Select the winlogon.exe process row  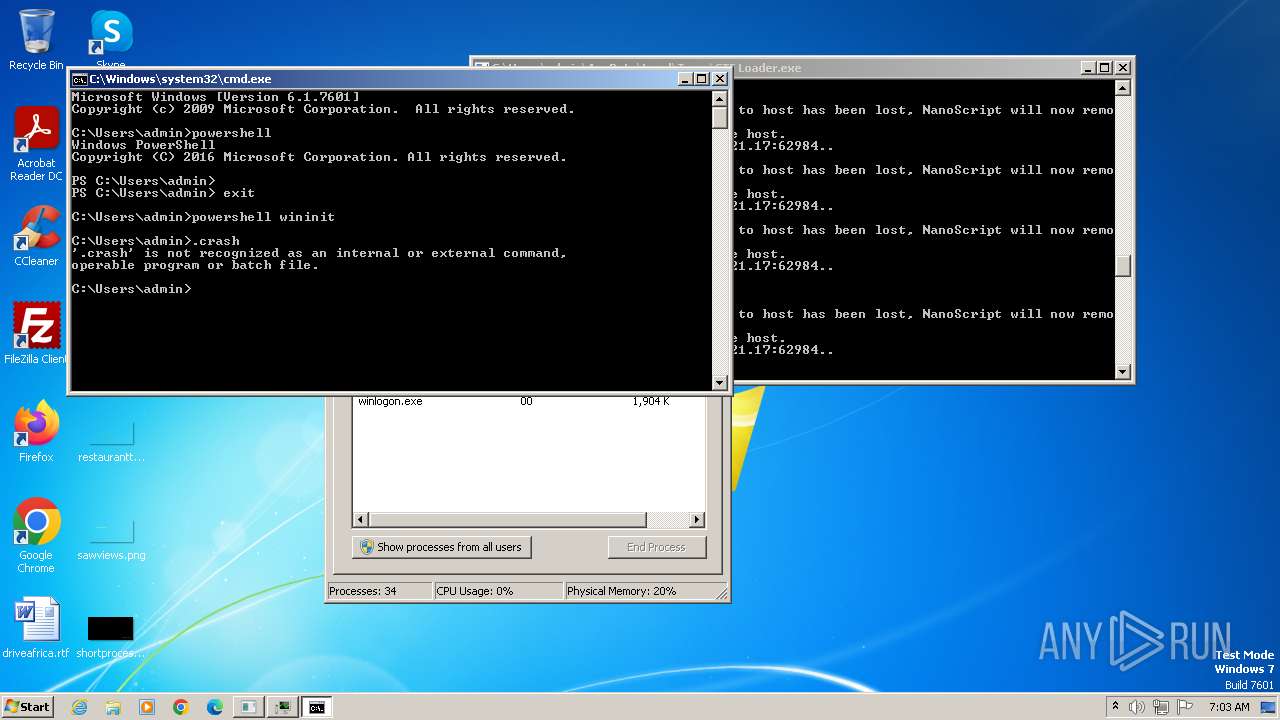(528, 401)
